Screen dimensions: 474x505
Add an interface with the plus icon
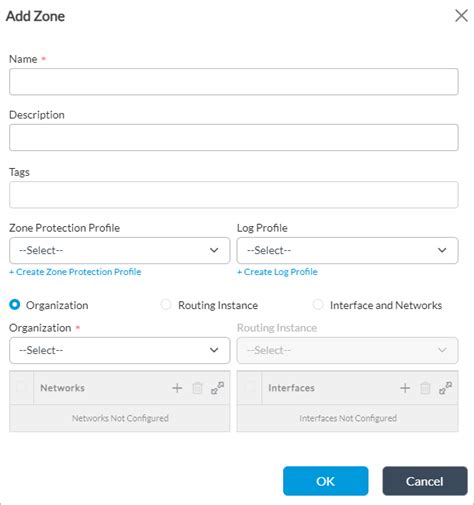pyautogui.click(x=405, y=388)
